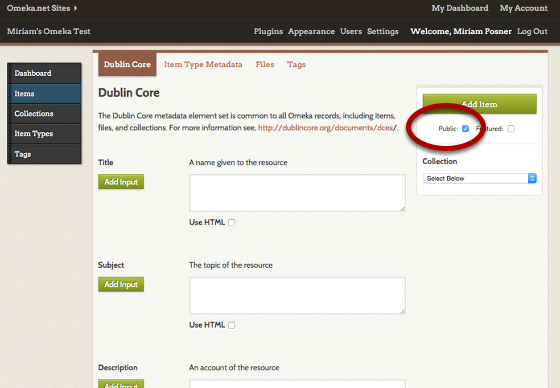This screenshot has height=388, width=560.
Task: Open My Dashboard link
Action: [x=460, y=8]
